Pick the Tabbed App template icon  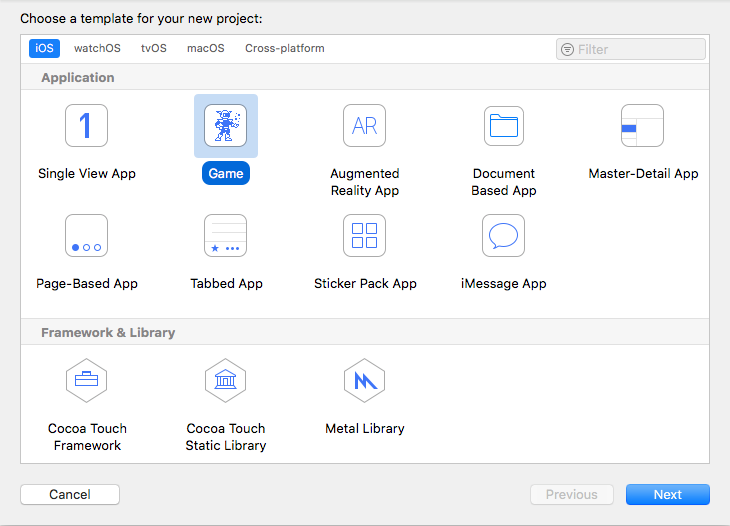(226, 236)
